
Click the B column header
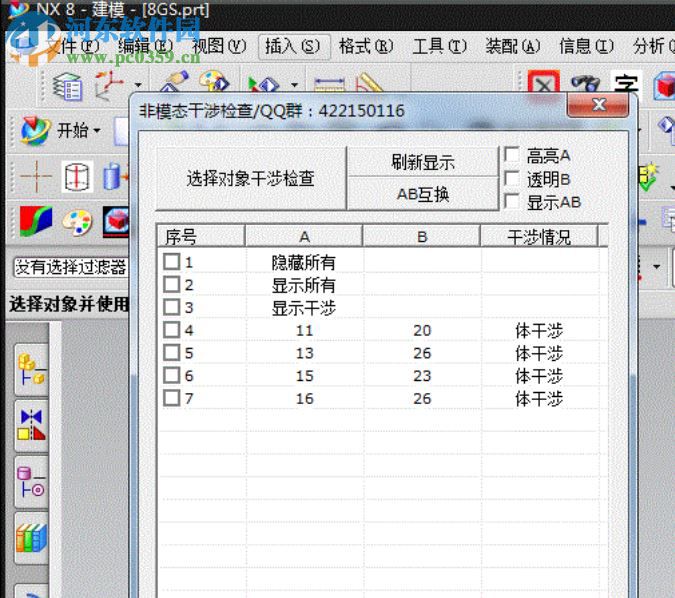click(421, 236)
